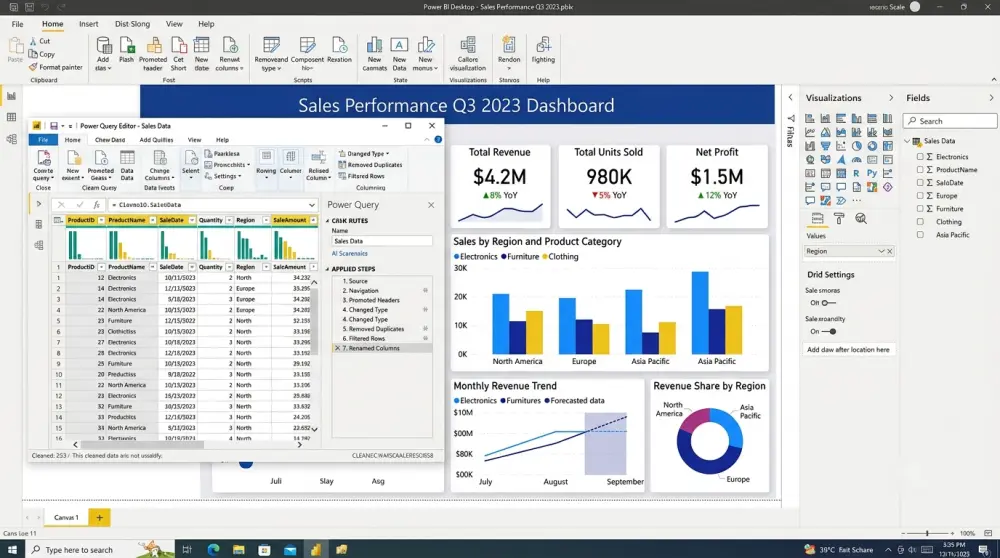Check the Clothing field checkbox
Image resolution: width=1000 pixels, height=558 pixels.
[x=920, y=222]
